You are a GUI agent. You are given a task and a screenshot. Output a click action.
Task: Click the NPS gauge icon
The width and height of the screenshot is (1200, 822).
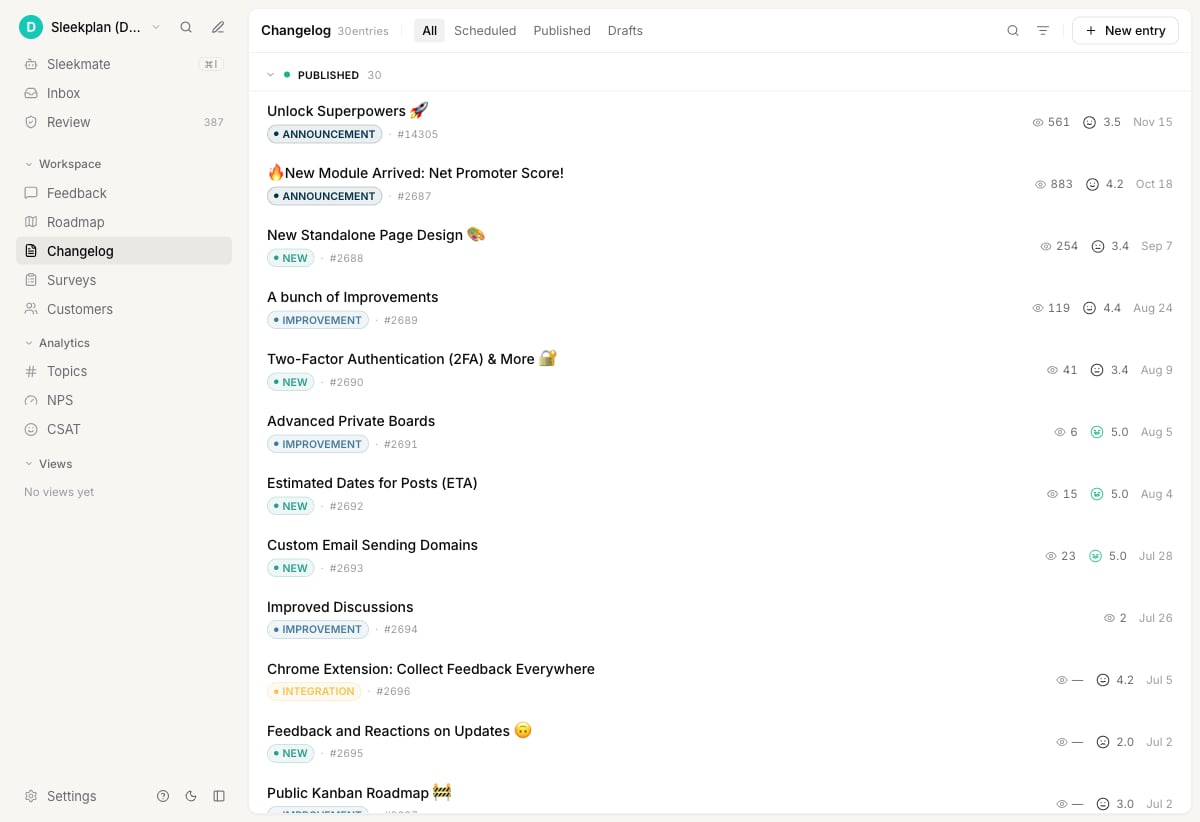coord(31,400)
